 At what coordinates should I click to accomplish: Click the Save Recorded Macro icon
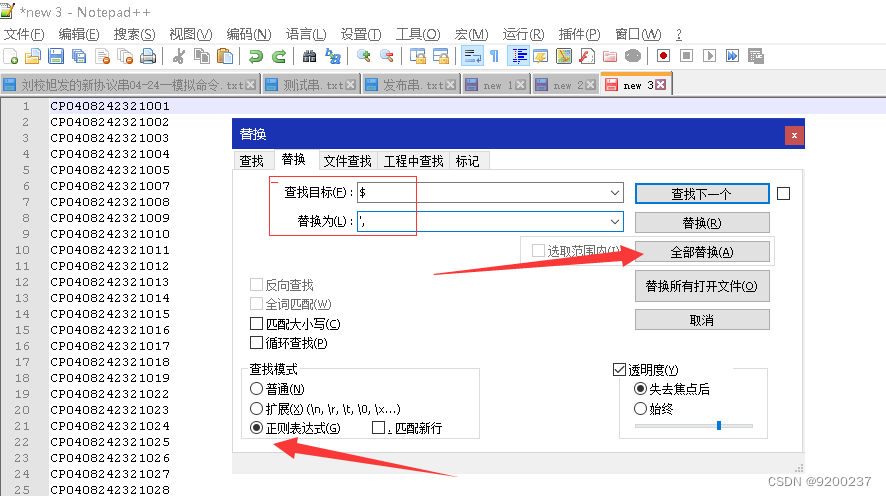click(x=755, y=56)
